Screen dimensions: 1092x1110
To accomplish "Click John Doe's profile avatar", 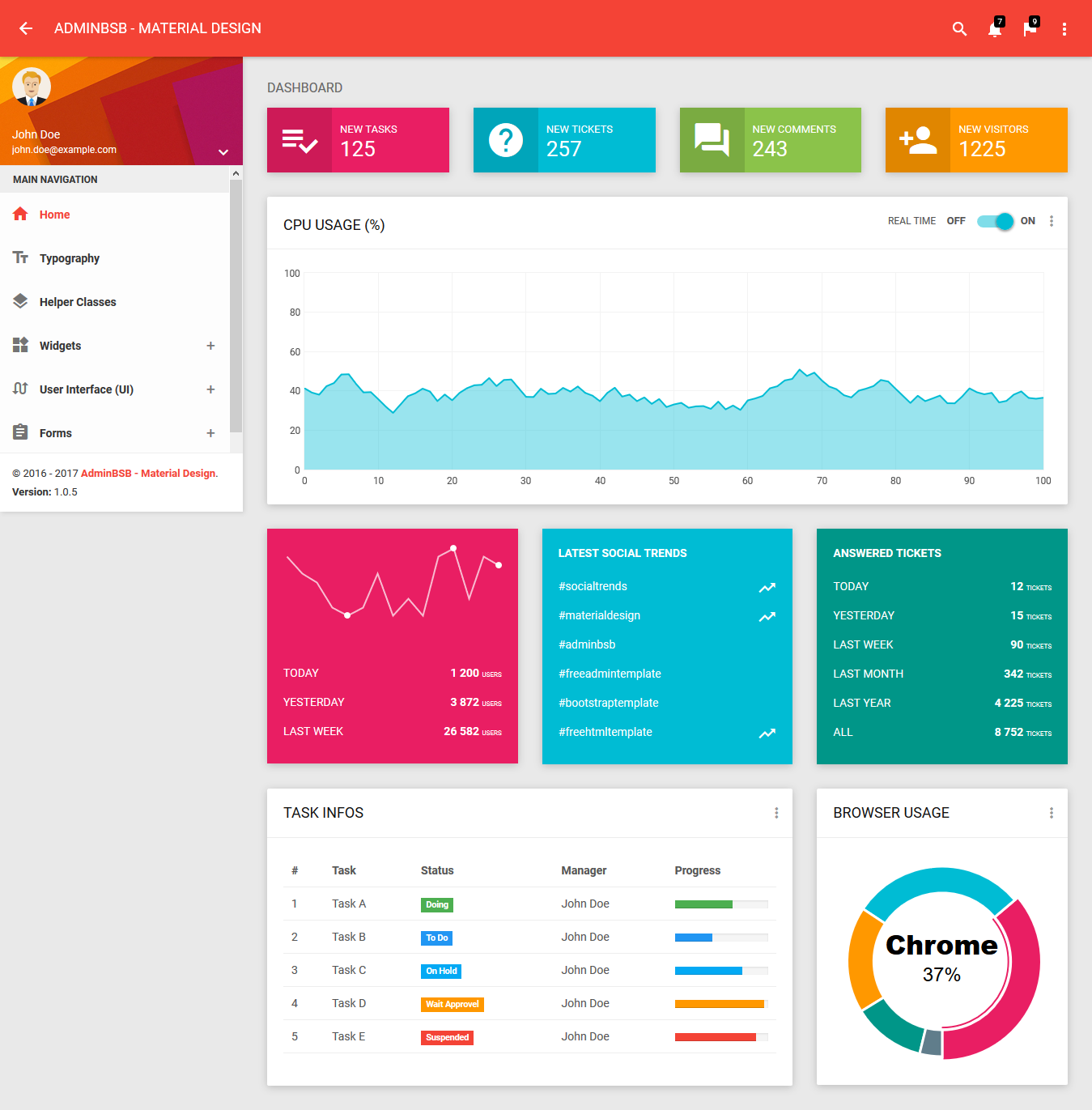I will pos(32,86).
